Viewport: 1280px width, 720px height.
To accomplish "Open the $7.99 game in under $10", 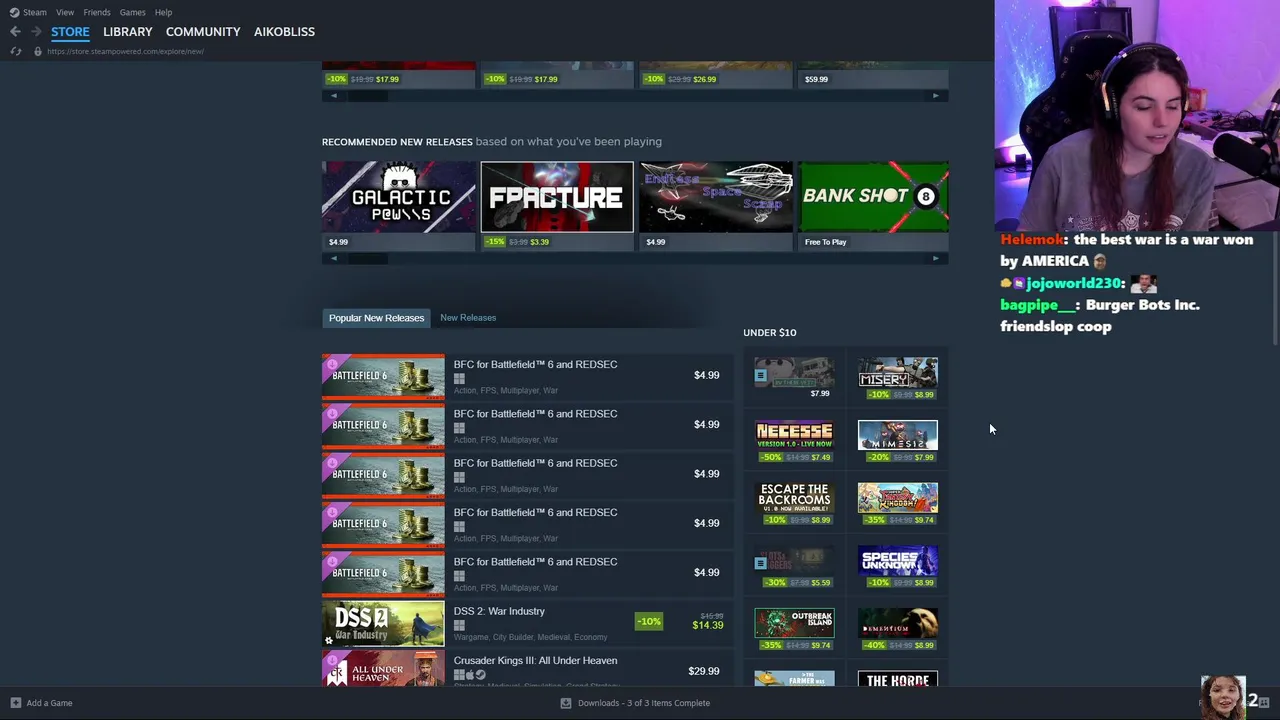I will [x=794, y=379].
